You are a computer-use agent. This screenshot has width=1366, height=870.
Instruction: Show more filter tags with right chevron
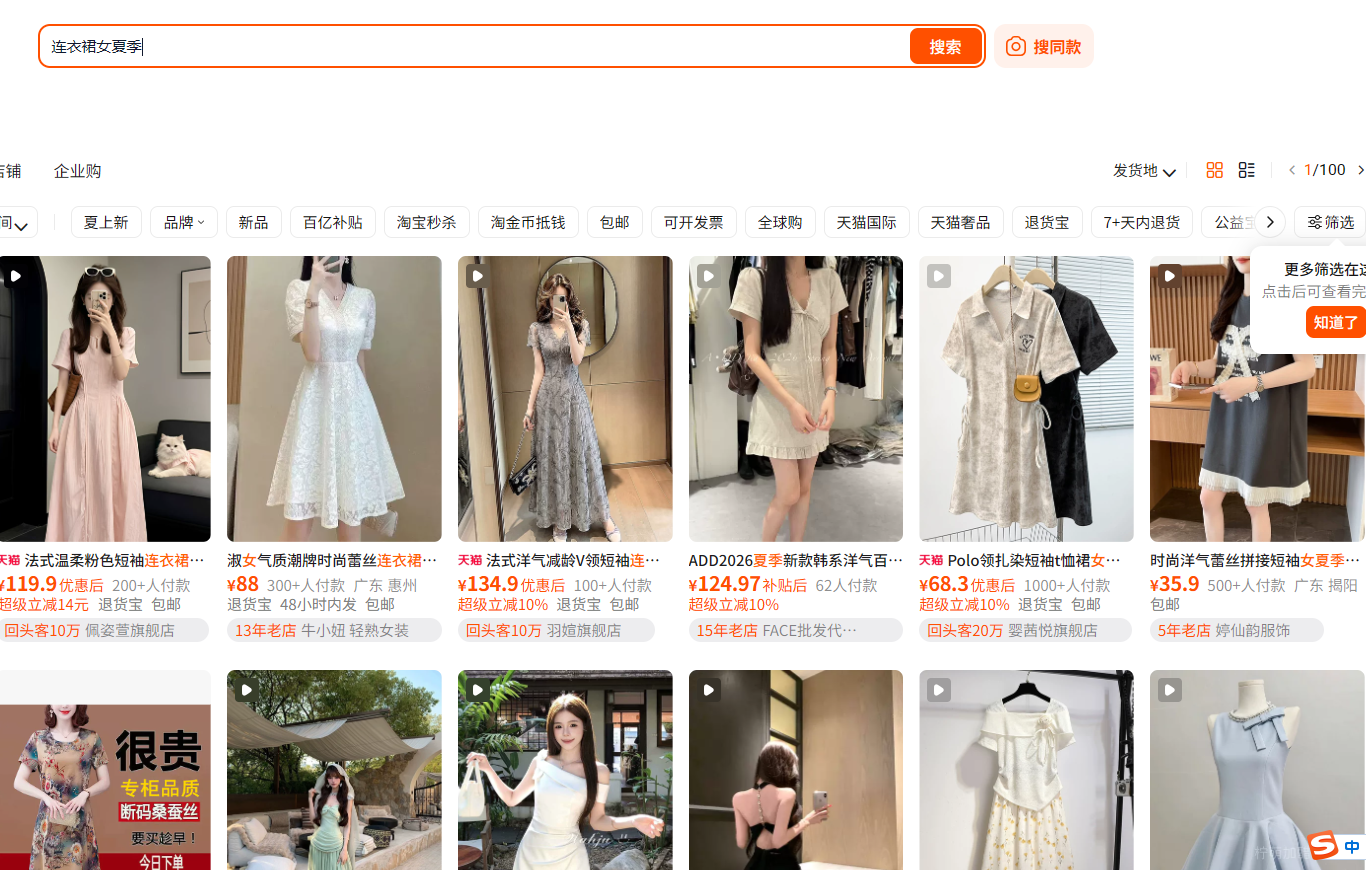pos(1270,222)
